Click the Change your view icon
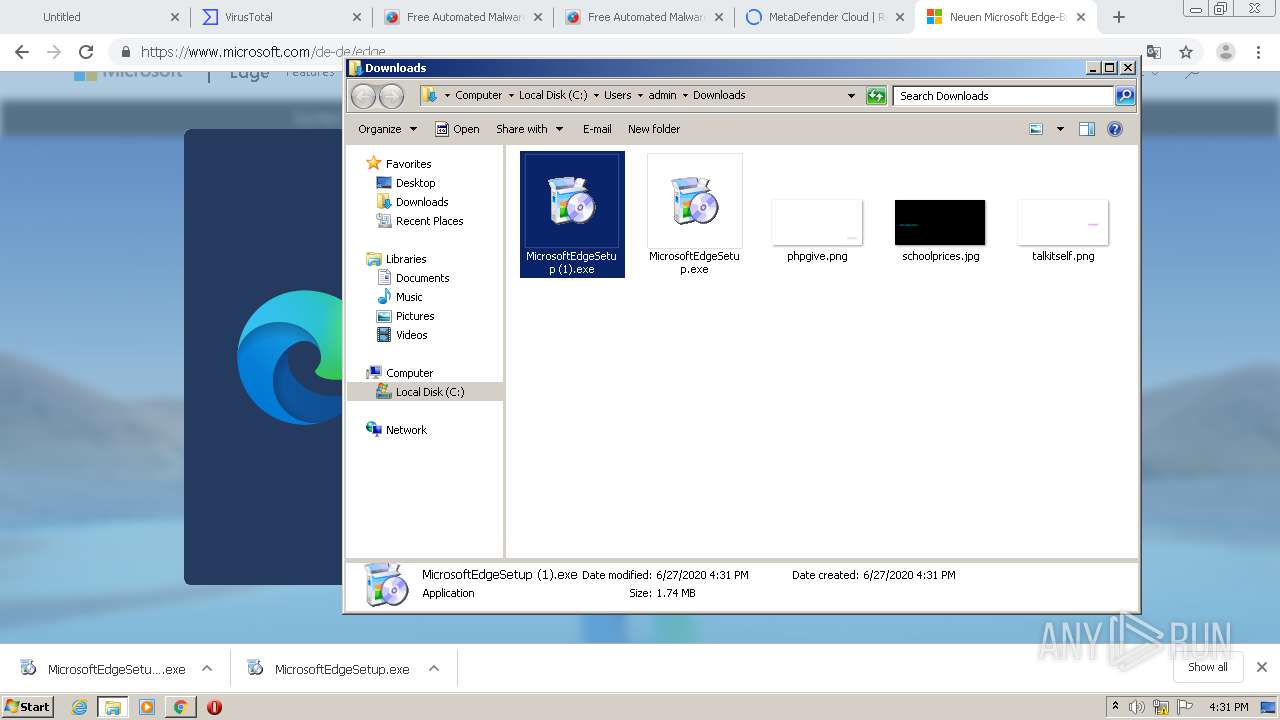The width and height of the screenshot is (1280, 720). pos(1036,129)
